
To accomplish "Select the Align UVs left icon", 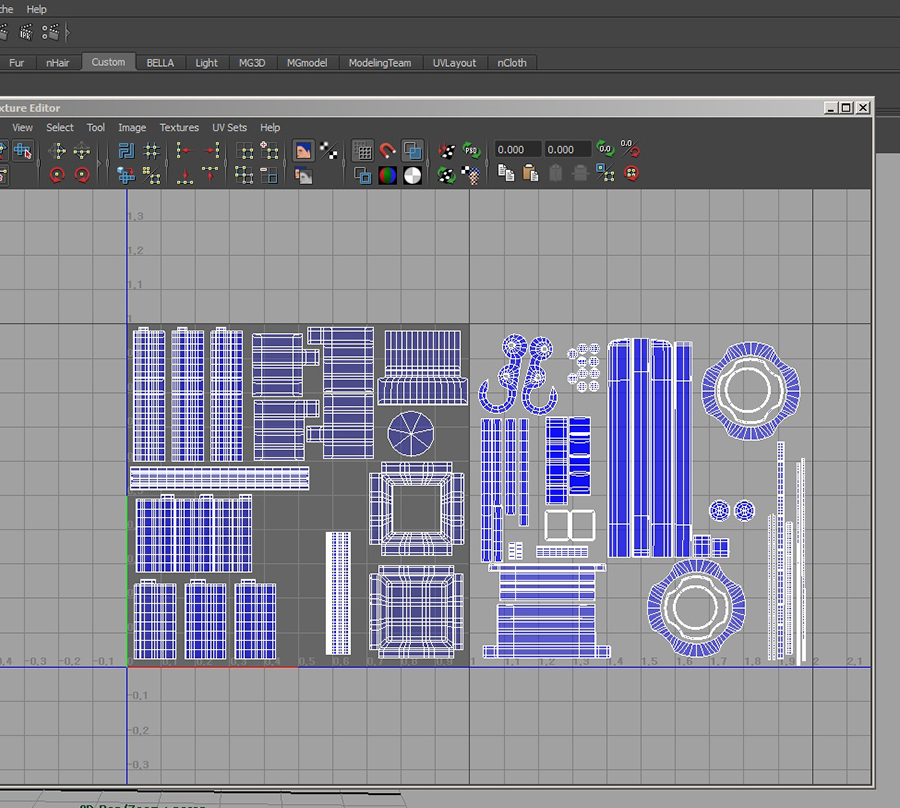I will (183, 151).
